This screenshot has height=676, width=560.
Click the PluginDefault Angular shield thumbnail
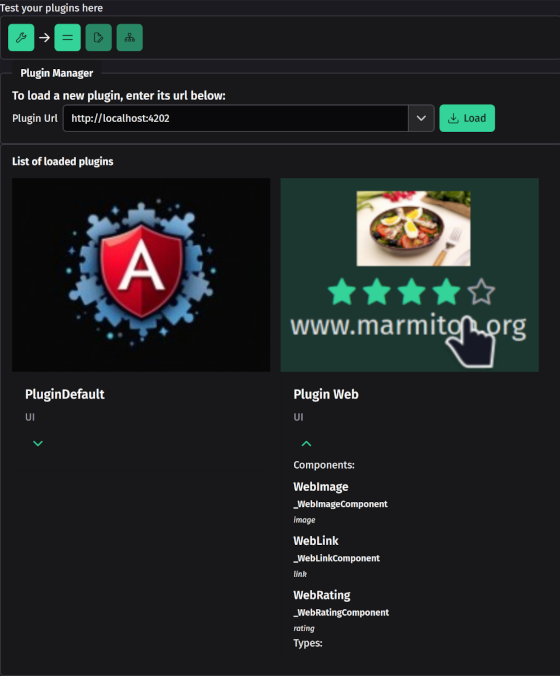[141, 275]
